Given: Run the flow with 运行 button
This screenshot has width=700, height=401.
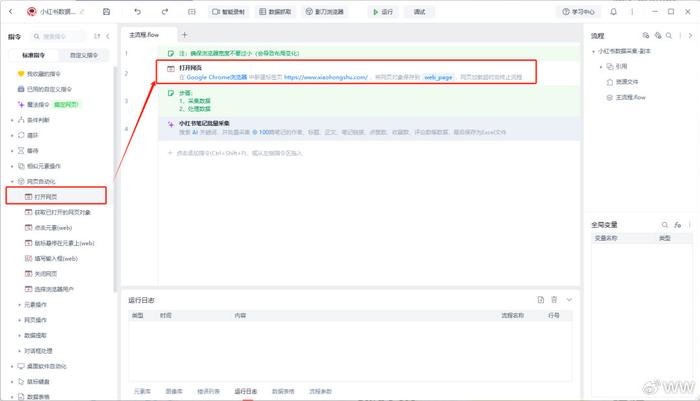Looking at the screenshot, I should pos(383,12).
